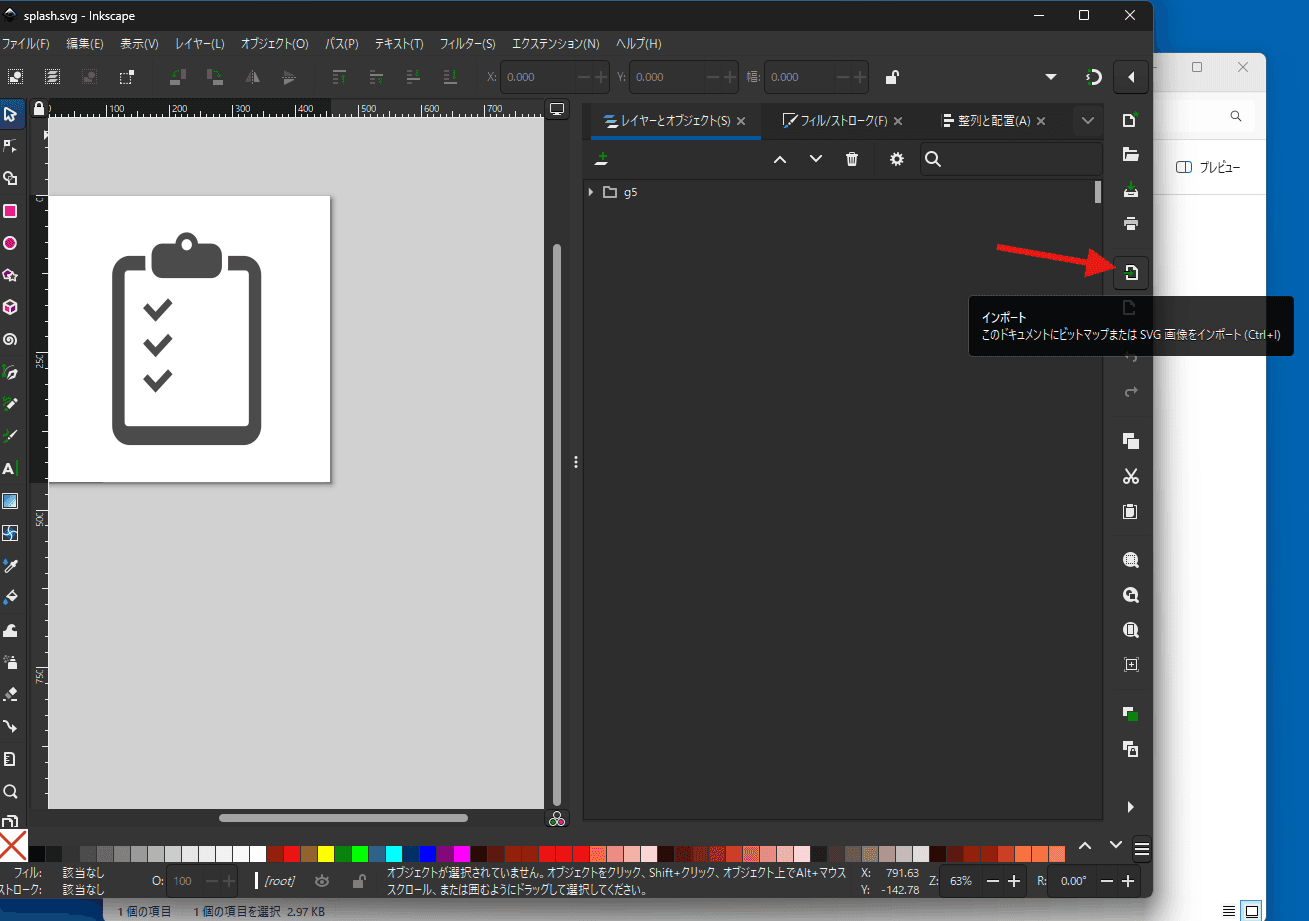Add a new layer with plus icon
The width and height of the screenshot is (1309, 921).
pos(601,160)
